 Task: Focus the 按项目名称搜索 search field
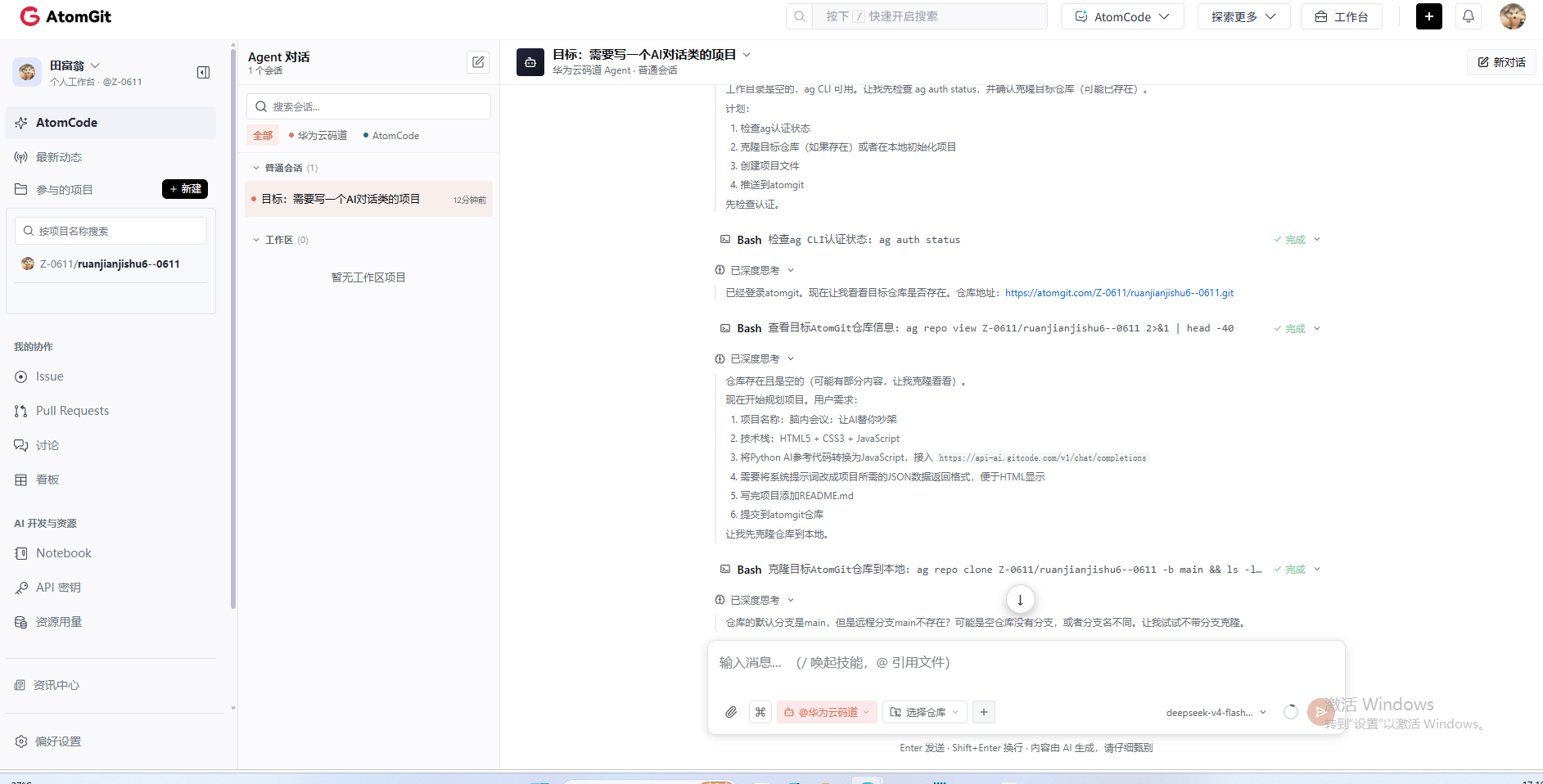[x=111, y=231]
